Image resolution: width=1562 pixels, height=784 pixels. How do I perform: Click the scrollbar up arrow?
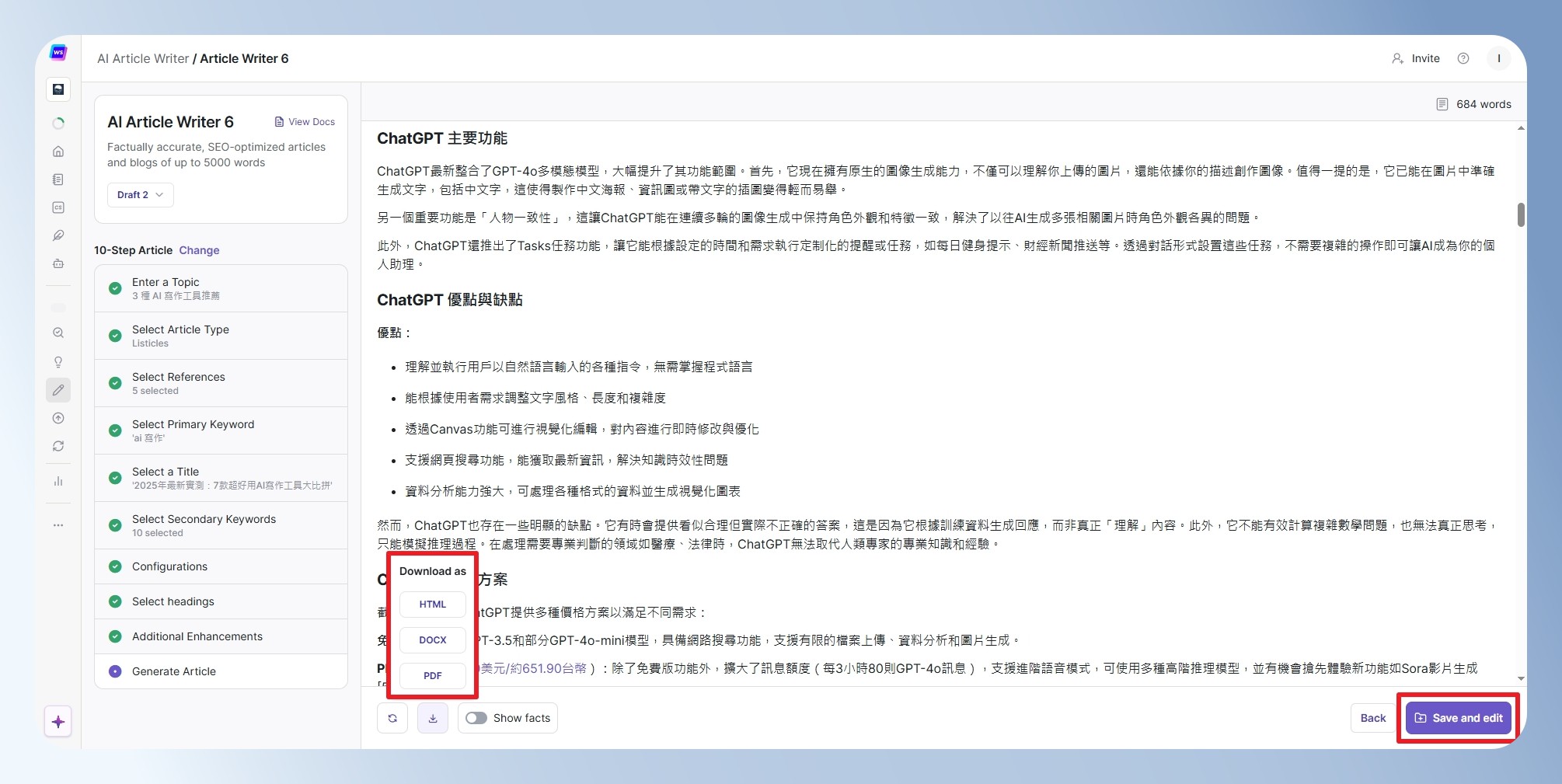[1521, 128]
